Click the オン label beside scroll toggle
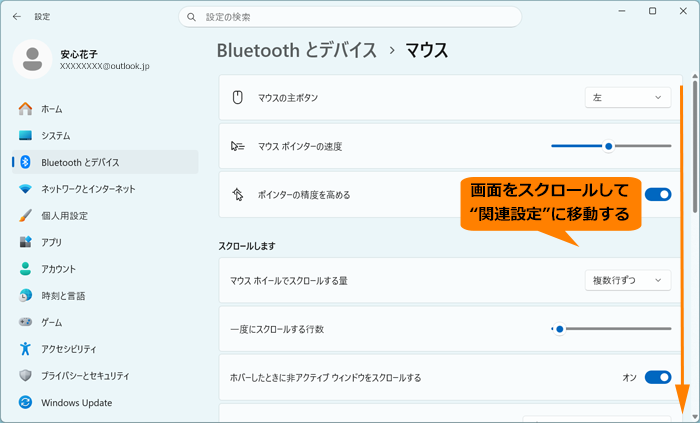Screen dimensions: 700x423 coord(629,377)
